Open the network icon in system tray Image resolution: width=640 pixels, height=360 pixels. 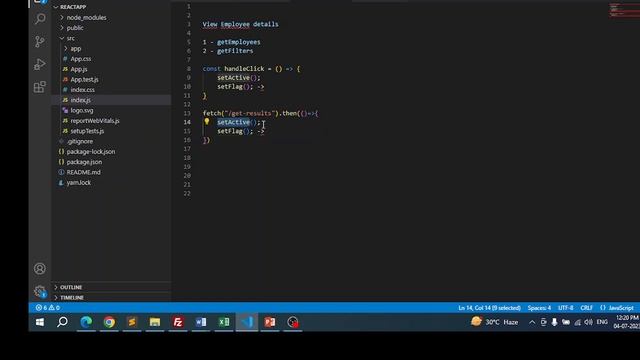tap(577, 322)
